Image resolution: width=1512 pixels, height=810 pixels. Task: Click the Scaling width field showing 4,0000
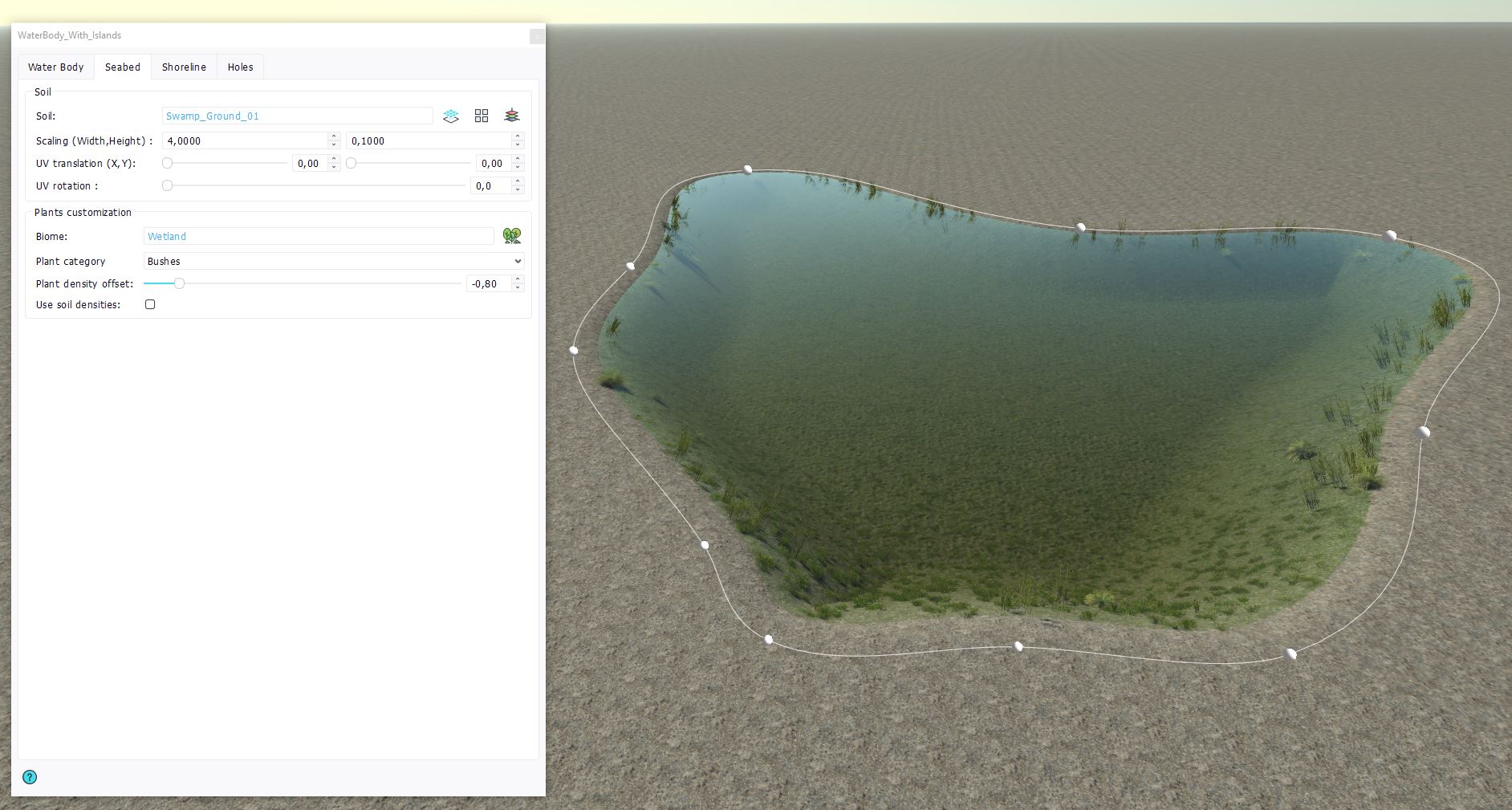245,141
